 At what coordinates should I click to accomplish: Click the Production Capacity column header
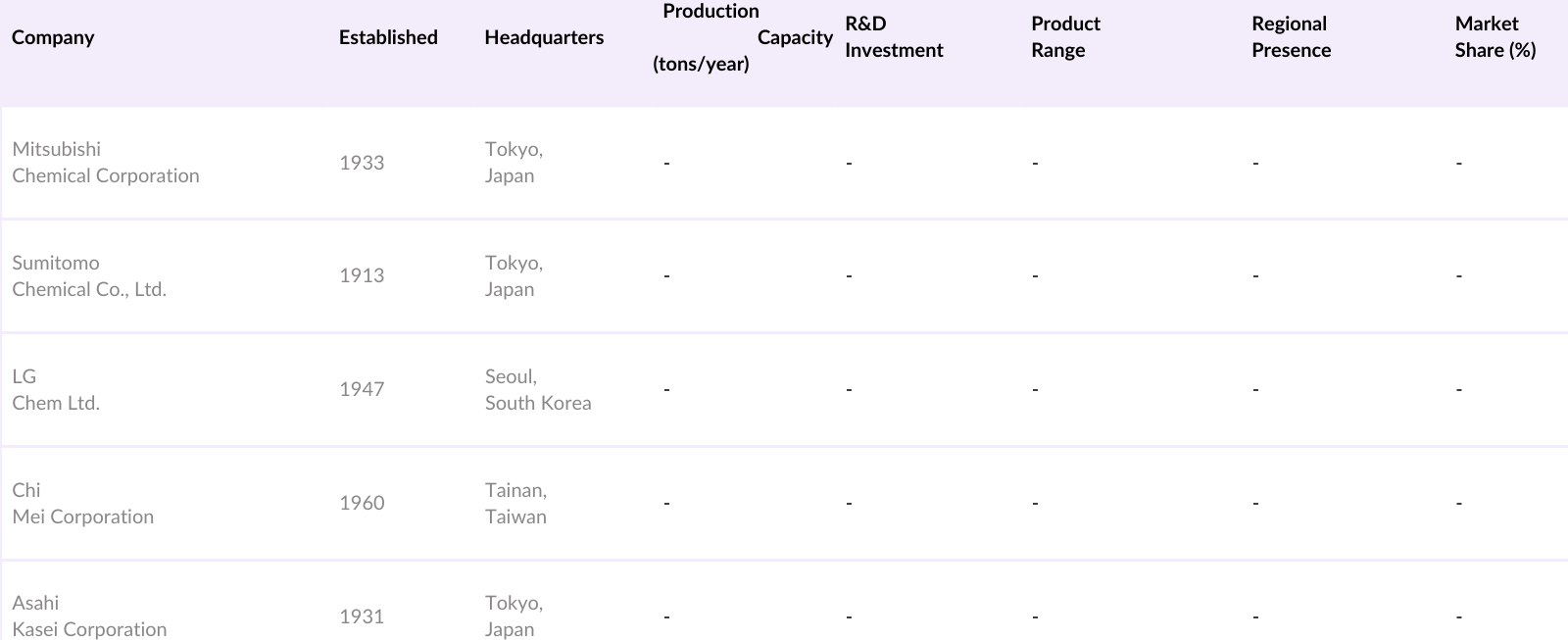click(742, 37)
